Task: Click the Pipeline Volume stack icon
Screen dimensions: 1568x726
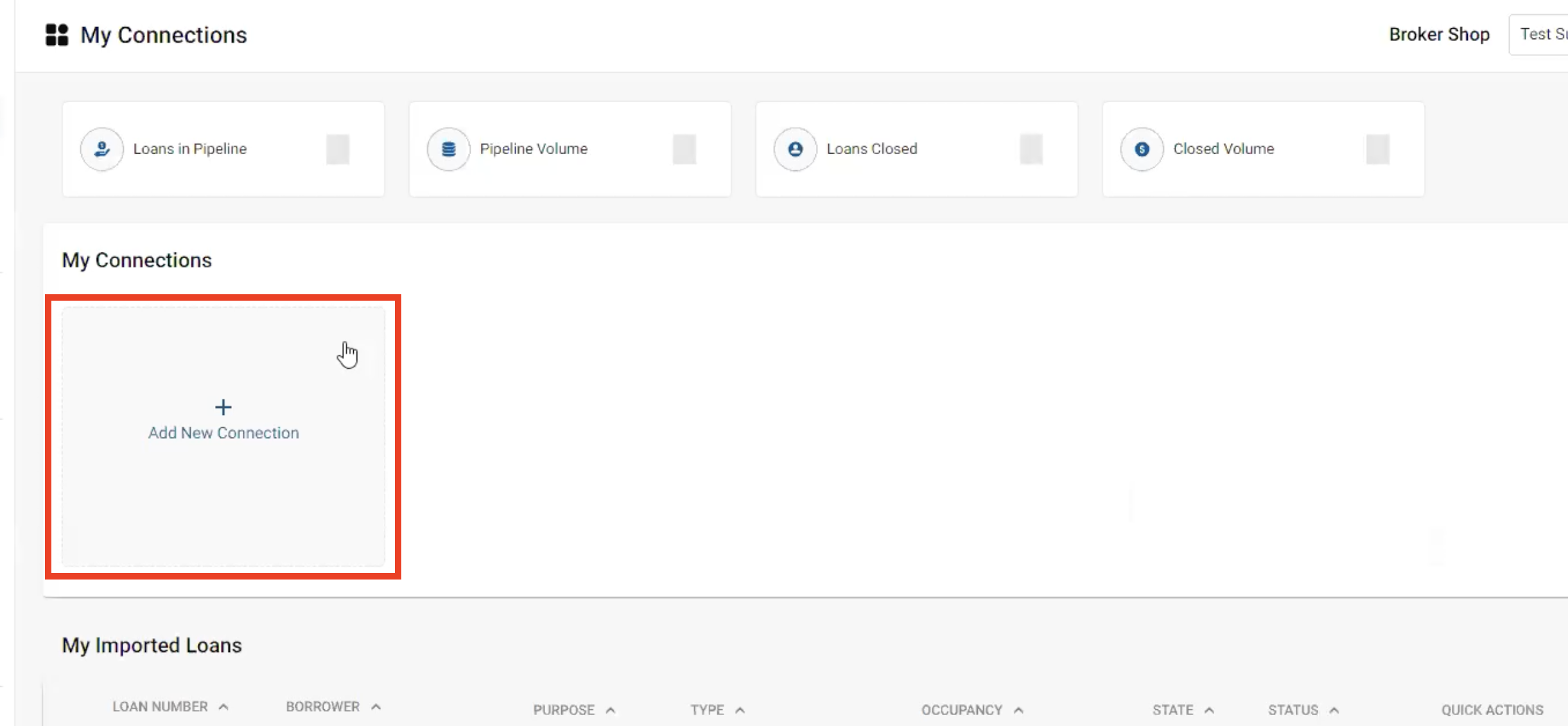Action: [x=448, y=149]
